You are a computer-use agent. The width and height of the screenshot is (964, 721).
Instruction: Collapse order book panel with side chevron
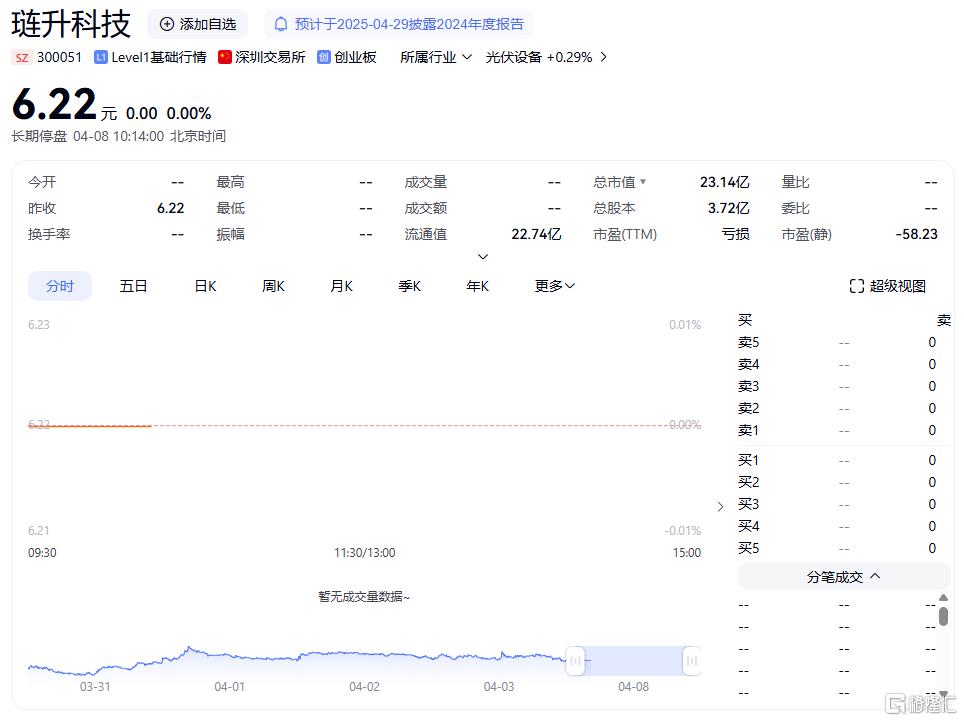[721, 506]
